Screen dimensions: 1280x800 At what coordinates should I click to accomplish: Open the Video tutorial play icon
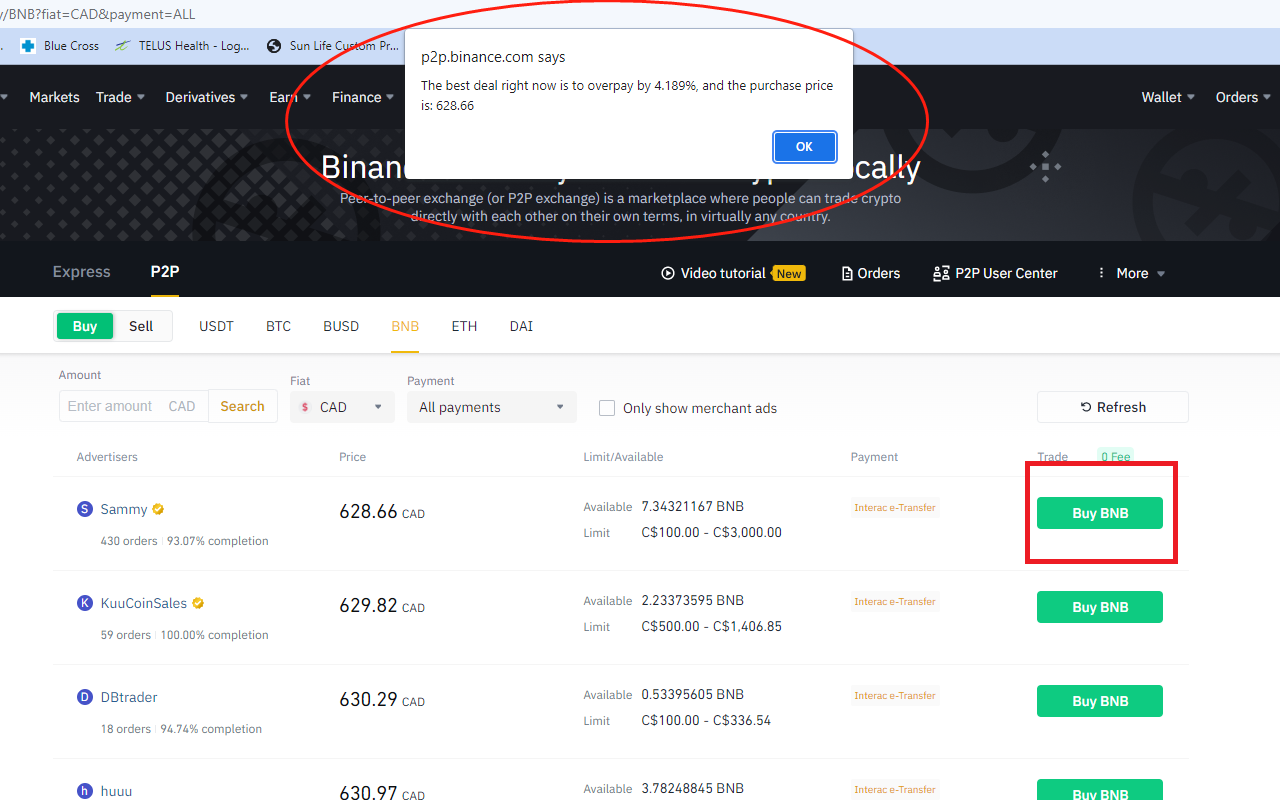coord(665,272)
